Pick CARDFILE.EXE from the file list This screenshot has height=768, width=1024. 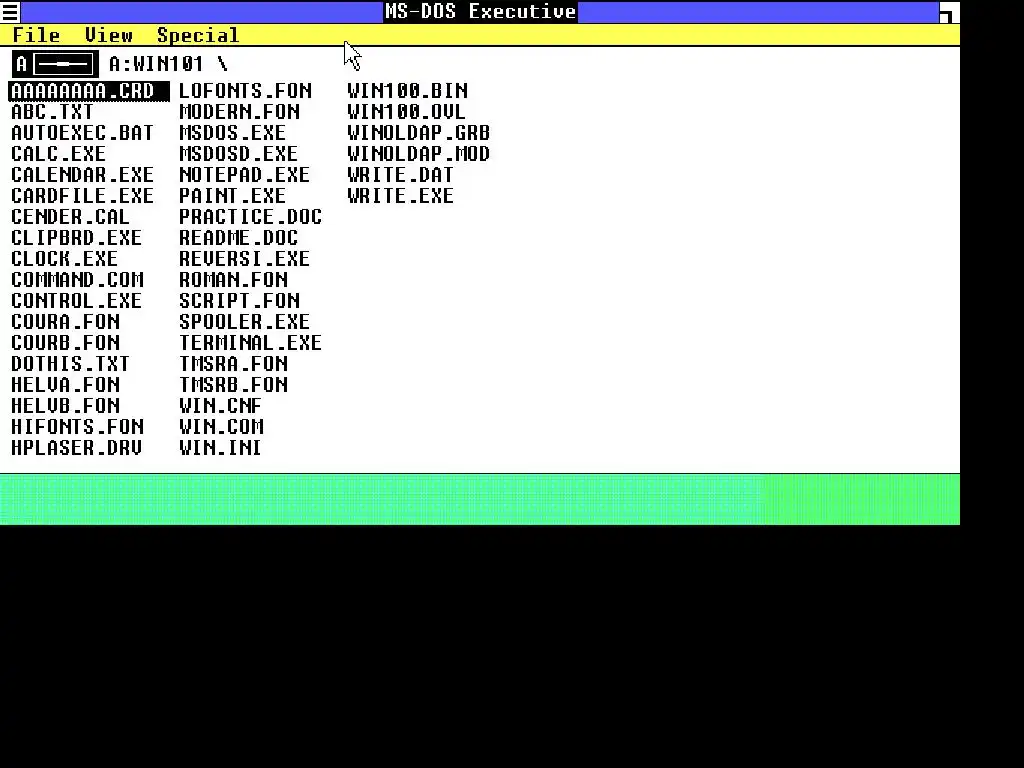[x=82, y=195]
